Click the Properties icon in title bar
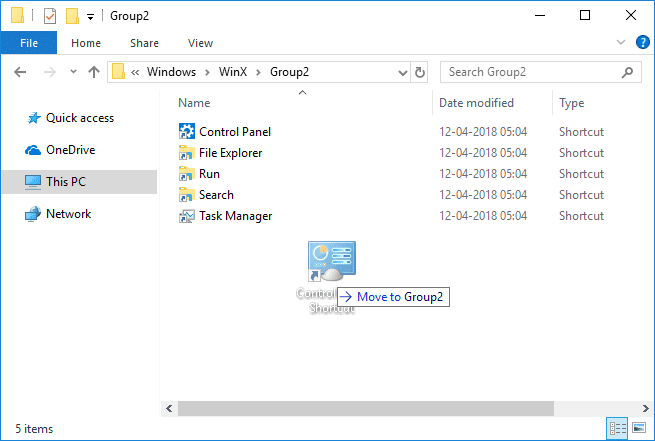 pyautogui.click(x=49, y=16)
